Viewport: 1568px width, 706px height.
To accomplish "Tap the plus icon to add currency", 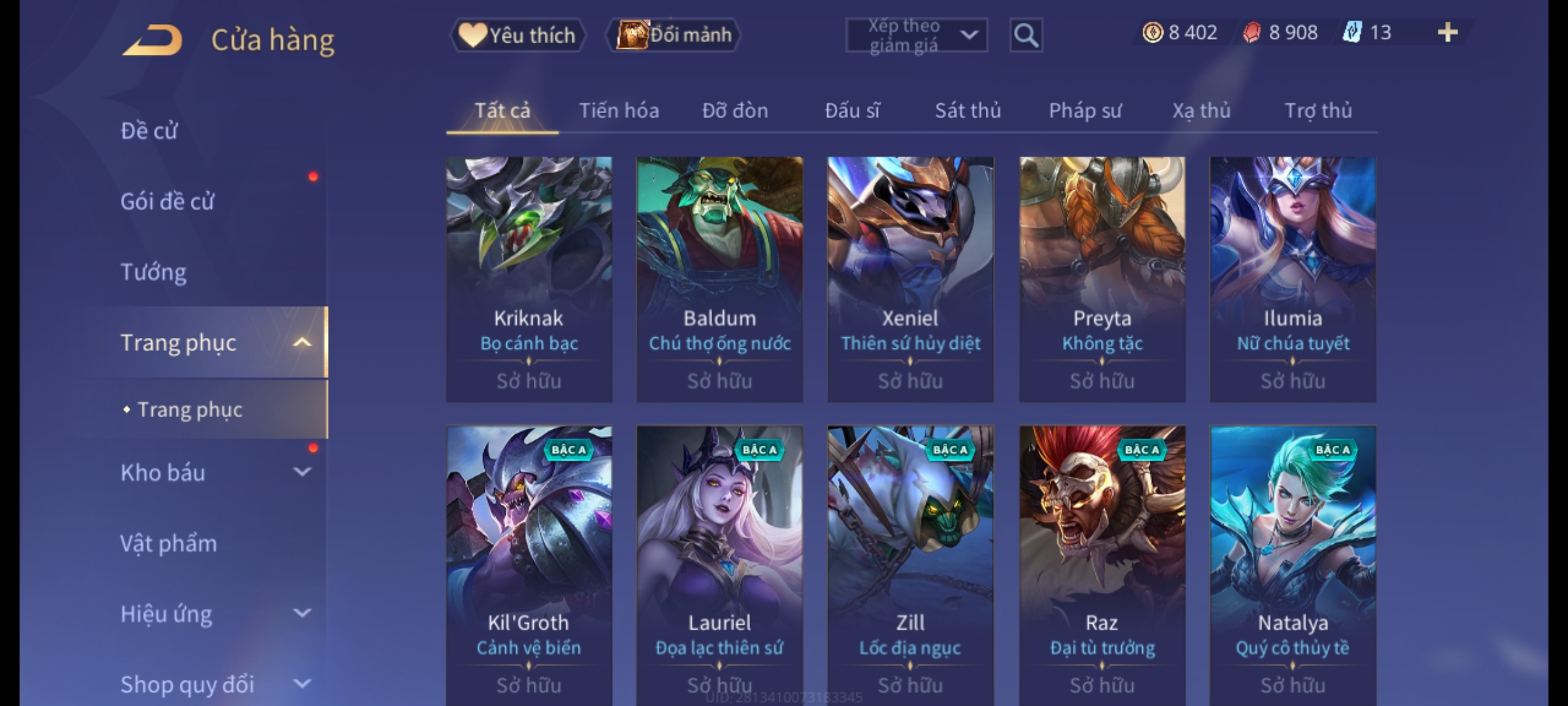I will click(1448, 32).
